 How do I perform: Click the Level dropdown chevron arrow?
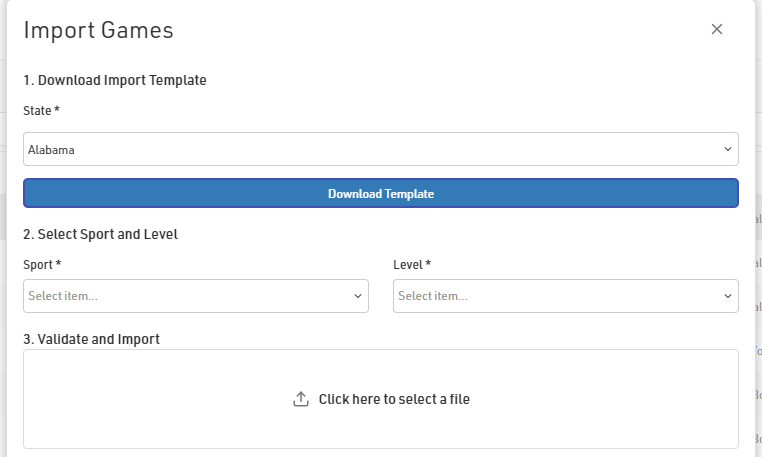727,296
